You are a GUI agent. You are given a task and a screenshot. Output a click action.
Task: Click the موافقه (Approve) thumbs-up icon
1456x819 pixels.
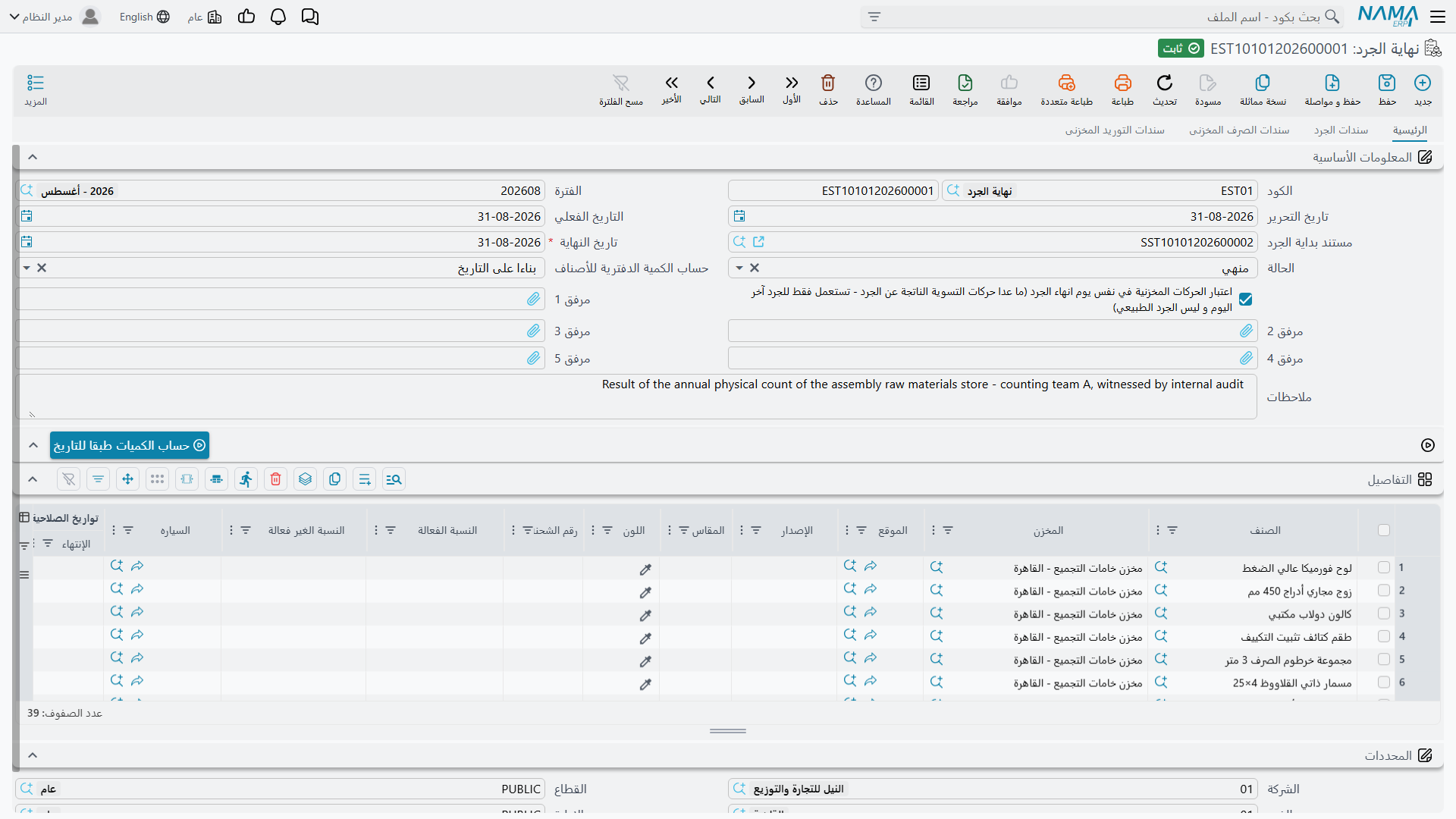1009,83
